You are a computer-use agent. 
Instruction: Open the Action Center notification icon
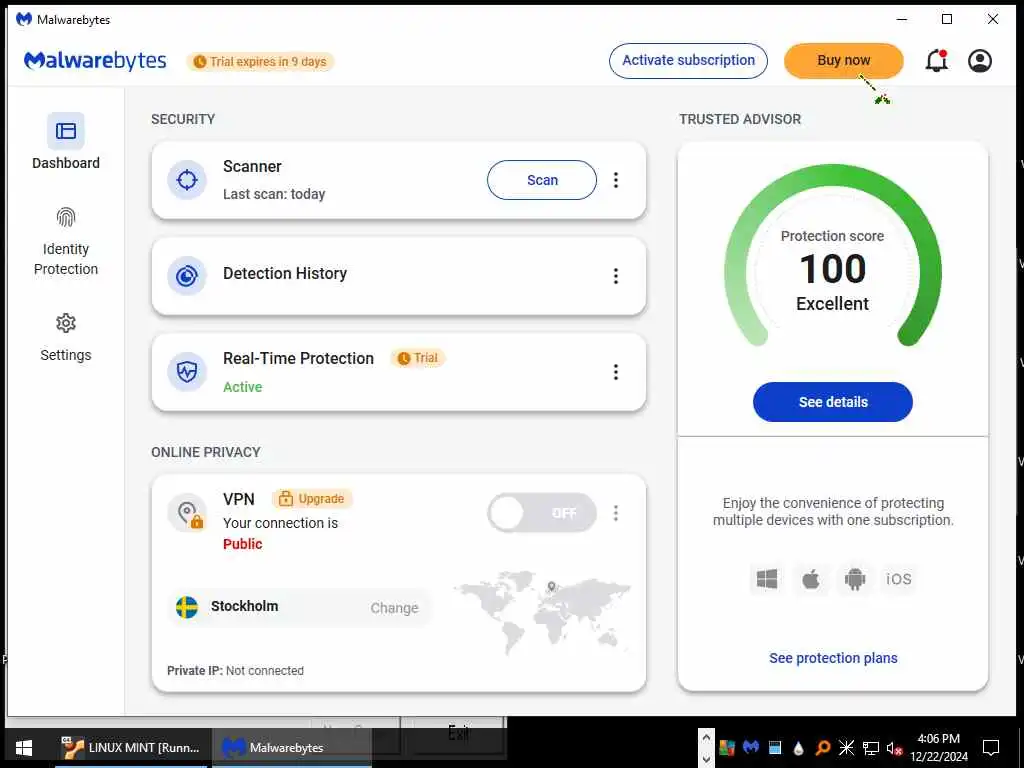coord(991,747)
